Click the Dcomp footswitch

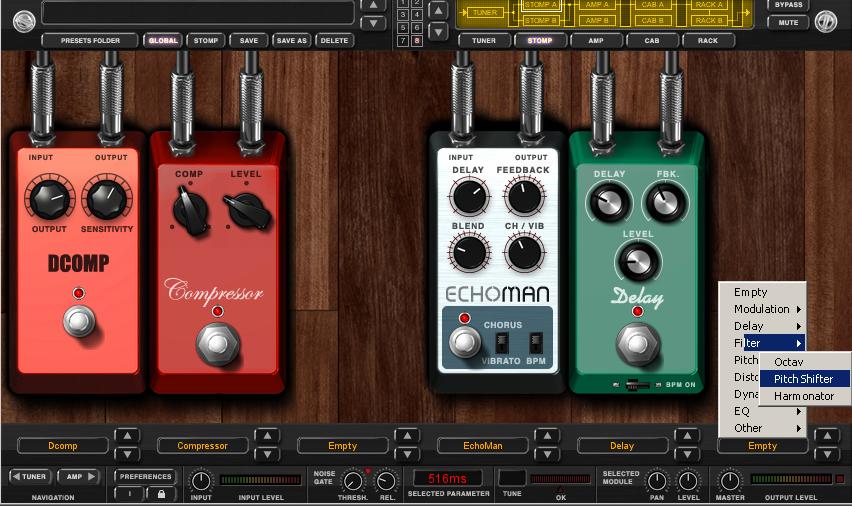tap(79, 321)
